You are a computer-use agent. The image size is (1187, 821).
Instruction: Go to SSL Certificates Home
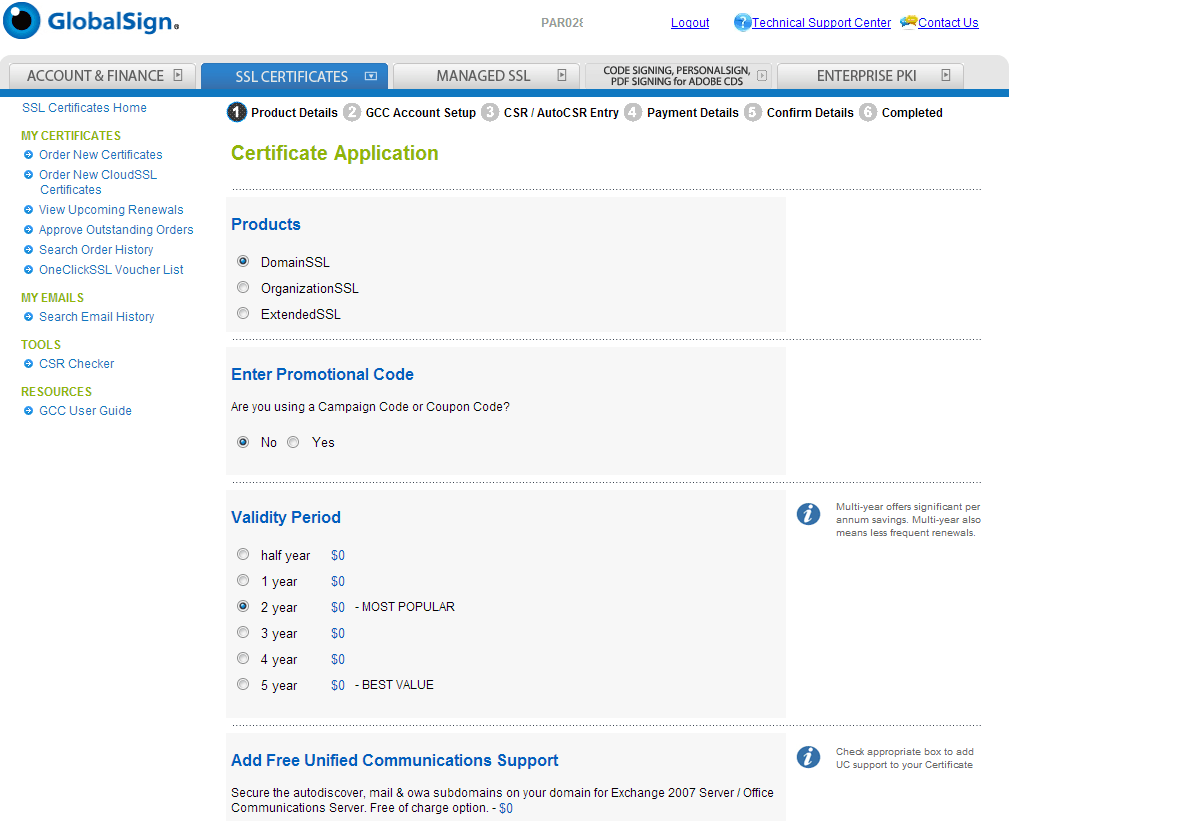point(84,107)
